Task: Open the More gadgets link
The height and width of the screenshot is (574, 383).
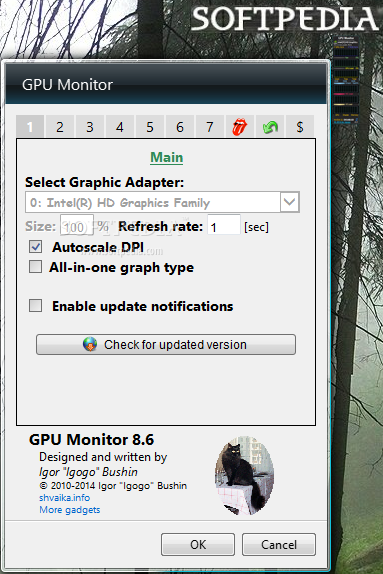Action: point(70,510)
